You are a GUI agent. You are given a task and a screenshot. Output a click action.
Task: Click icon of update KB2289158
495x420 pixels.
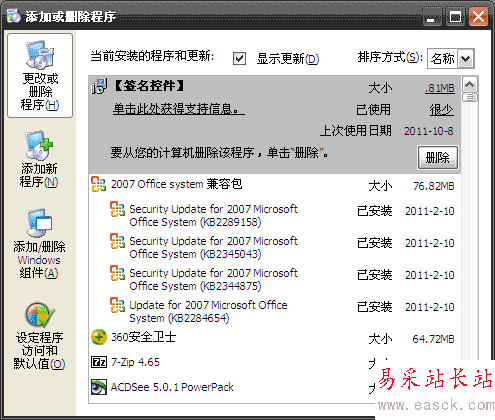117,209
